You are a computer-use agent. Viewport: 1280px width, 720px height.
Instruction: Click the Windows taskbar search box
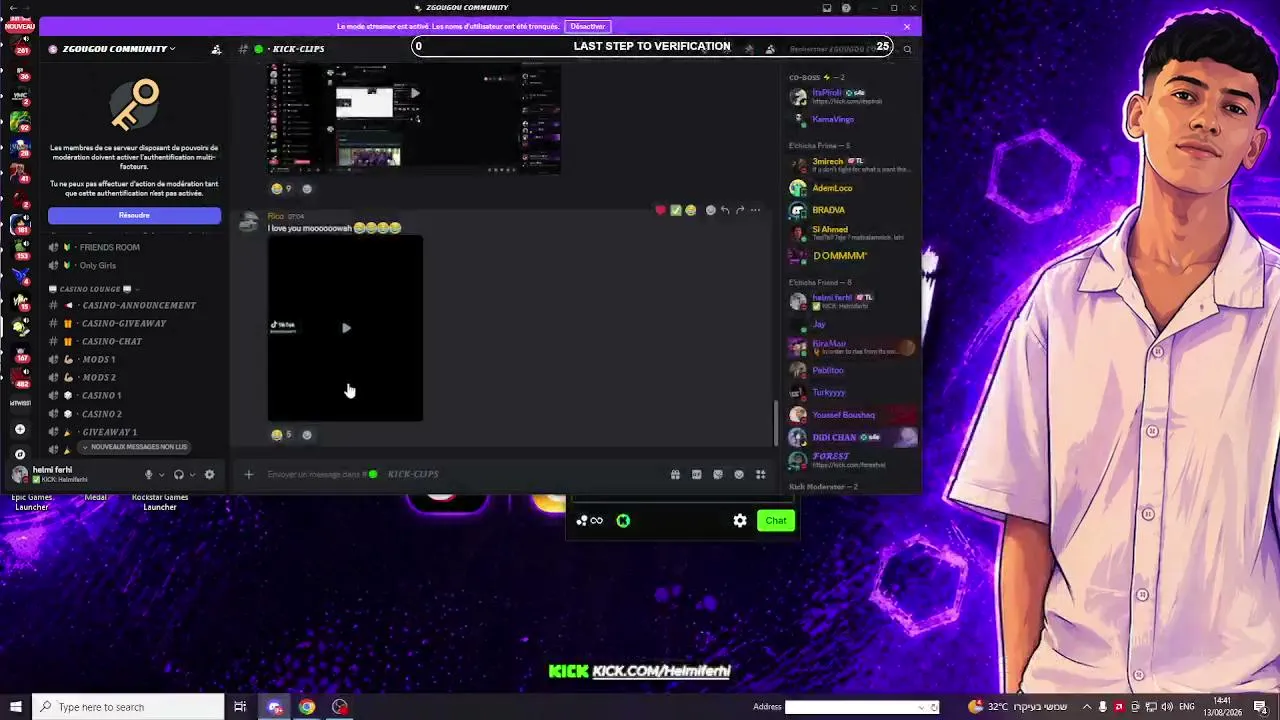coord(128,707)
